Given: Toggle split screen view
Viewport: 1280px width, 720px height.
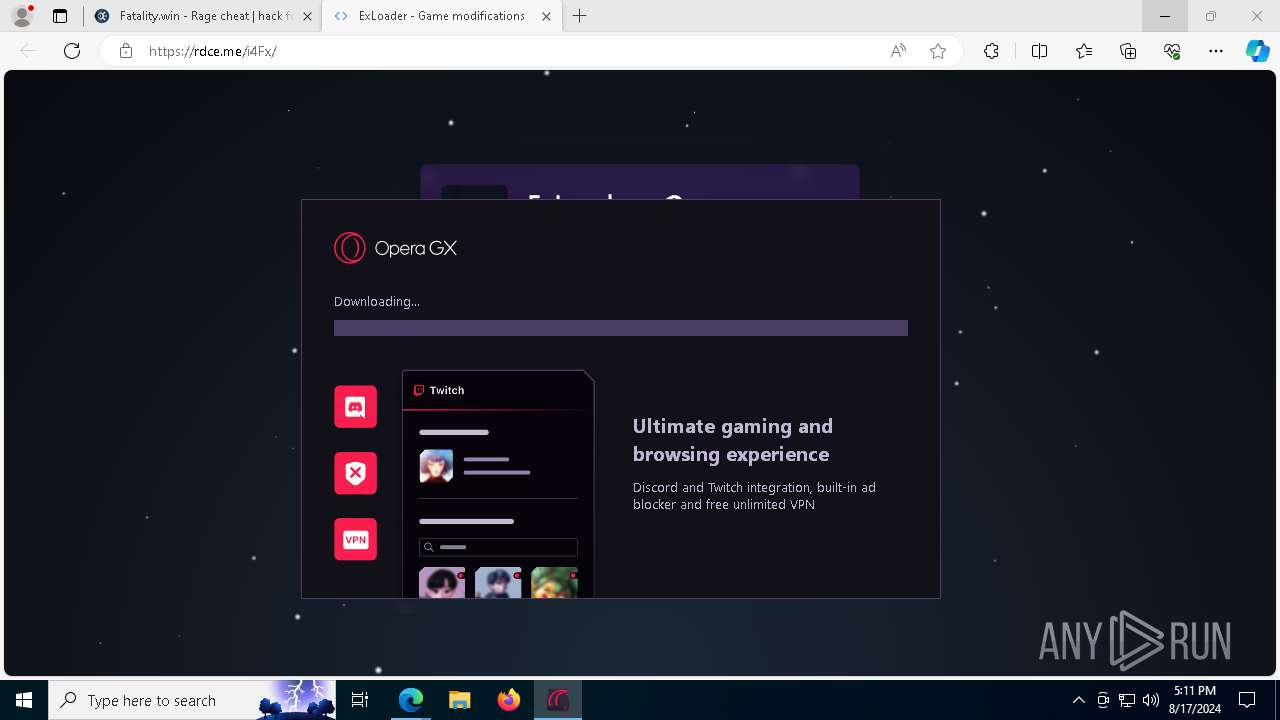Looking at the screenshot, I should [1039, 51].
